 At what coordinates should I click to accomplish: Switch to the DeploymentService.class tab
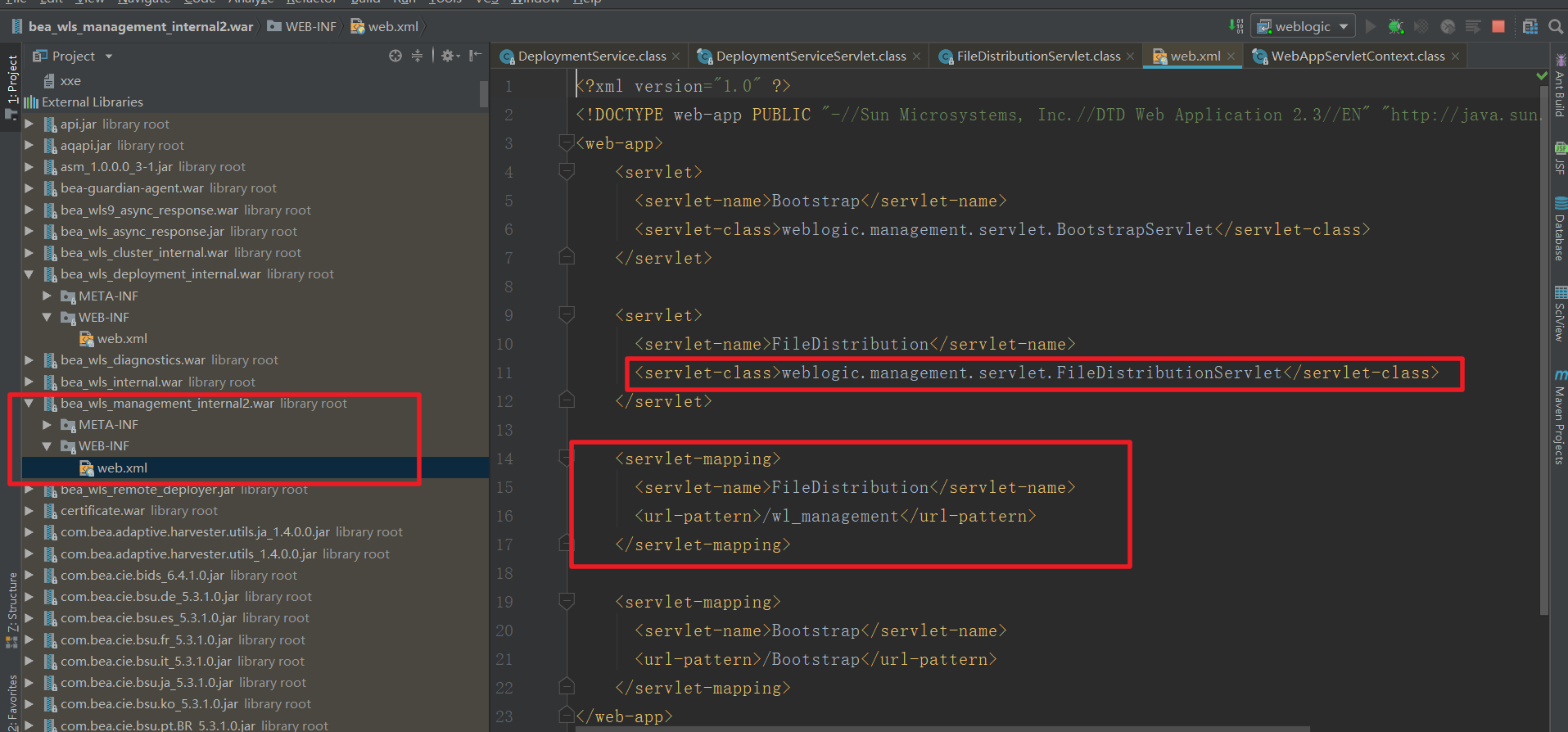click(x=591, y=56)
